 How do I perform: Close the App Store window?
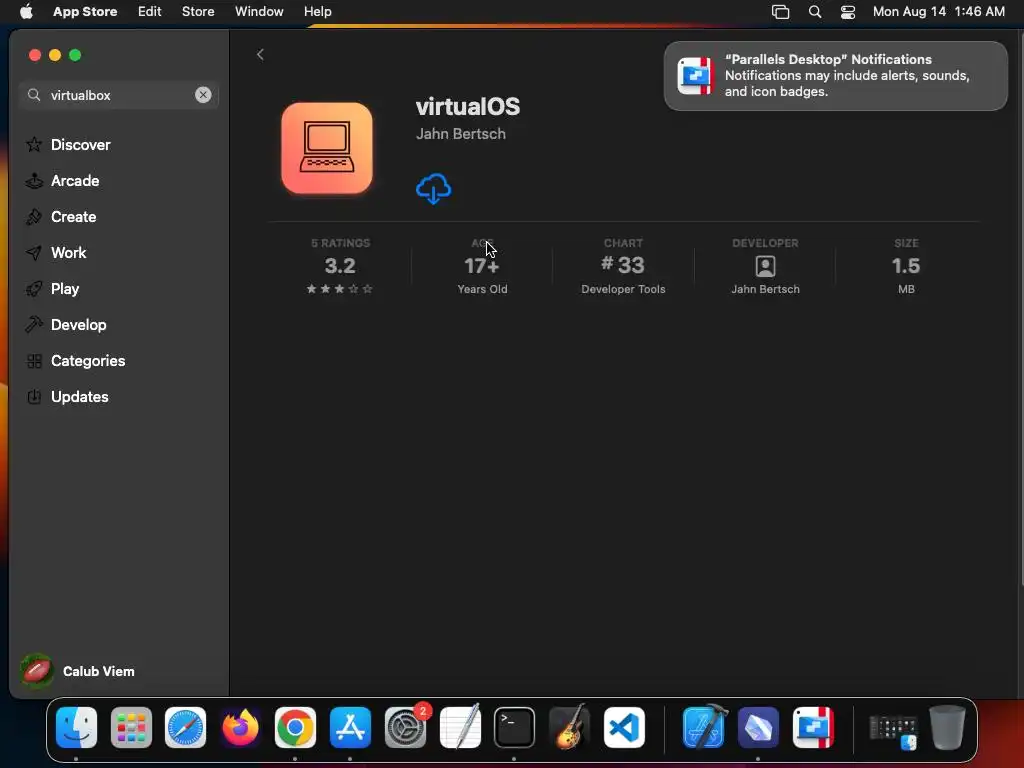pos(35,55)
